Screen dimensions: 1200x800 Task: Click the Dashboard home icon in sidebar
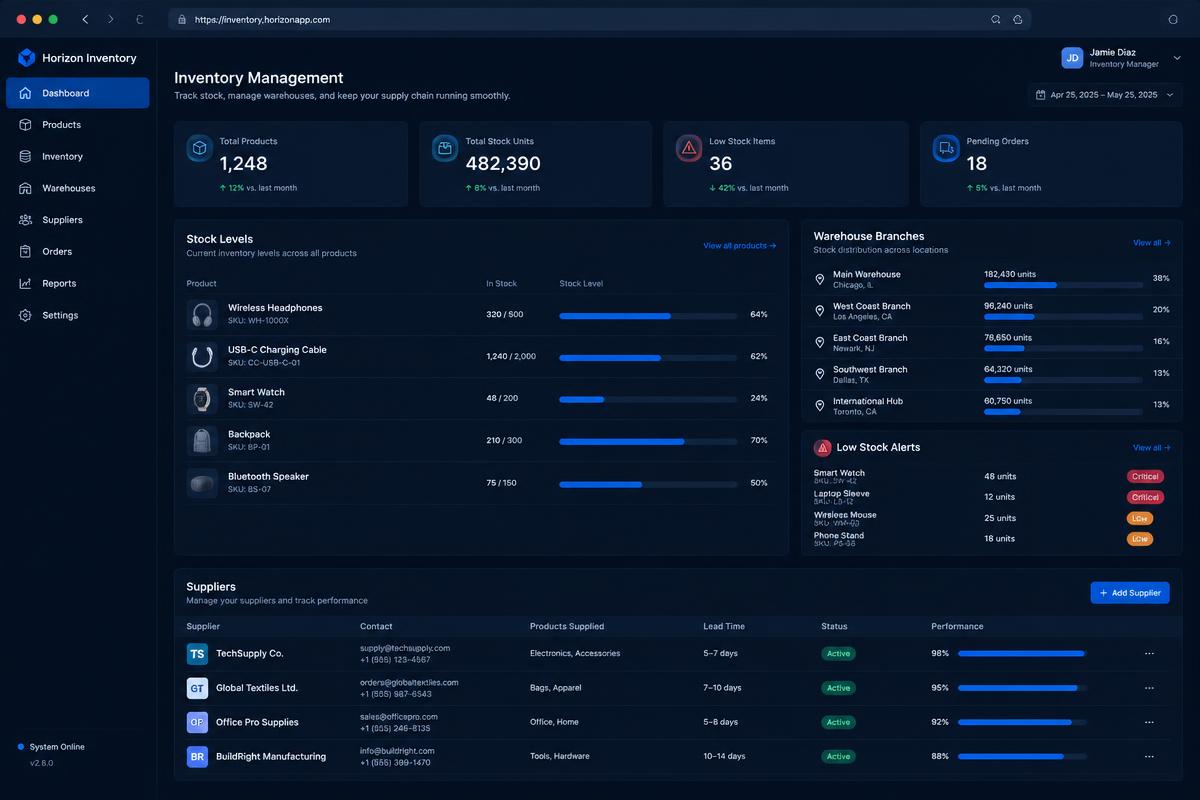[x=26, y=93]
